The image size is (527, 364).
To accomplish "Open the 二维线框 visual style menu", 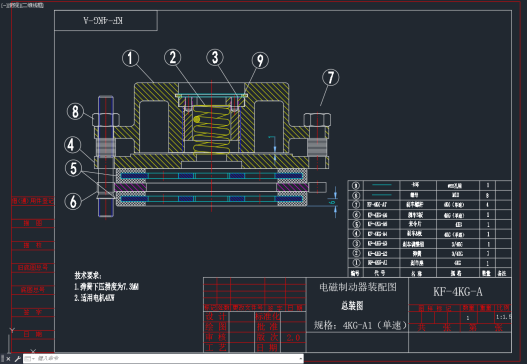I will click(33, 5).
